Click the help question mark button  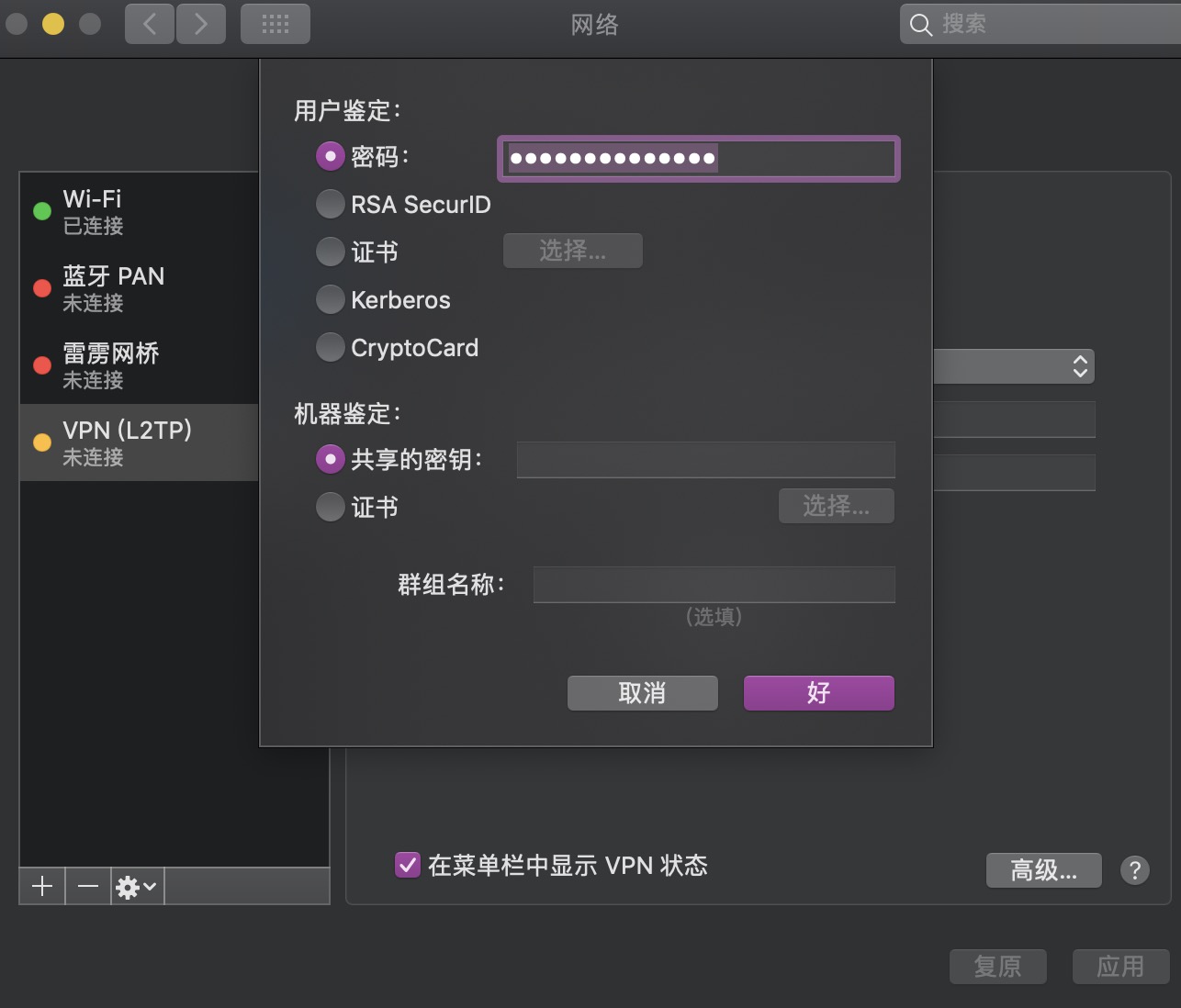(1135, 870)
